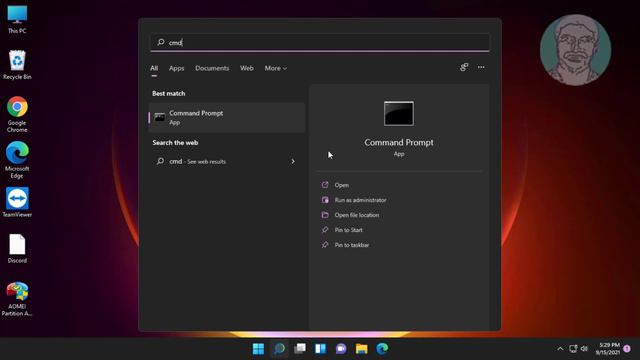Expand web results arrow for cmd
Viewport: 640px width, 360px height.
point(293,161)
